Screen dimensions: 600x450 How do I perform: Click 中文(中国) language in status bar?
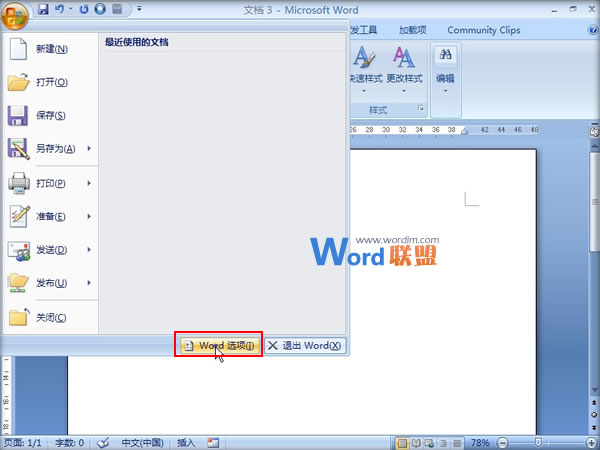[x=142, y=443]
